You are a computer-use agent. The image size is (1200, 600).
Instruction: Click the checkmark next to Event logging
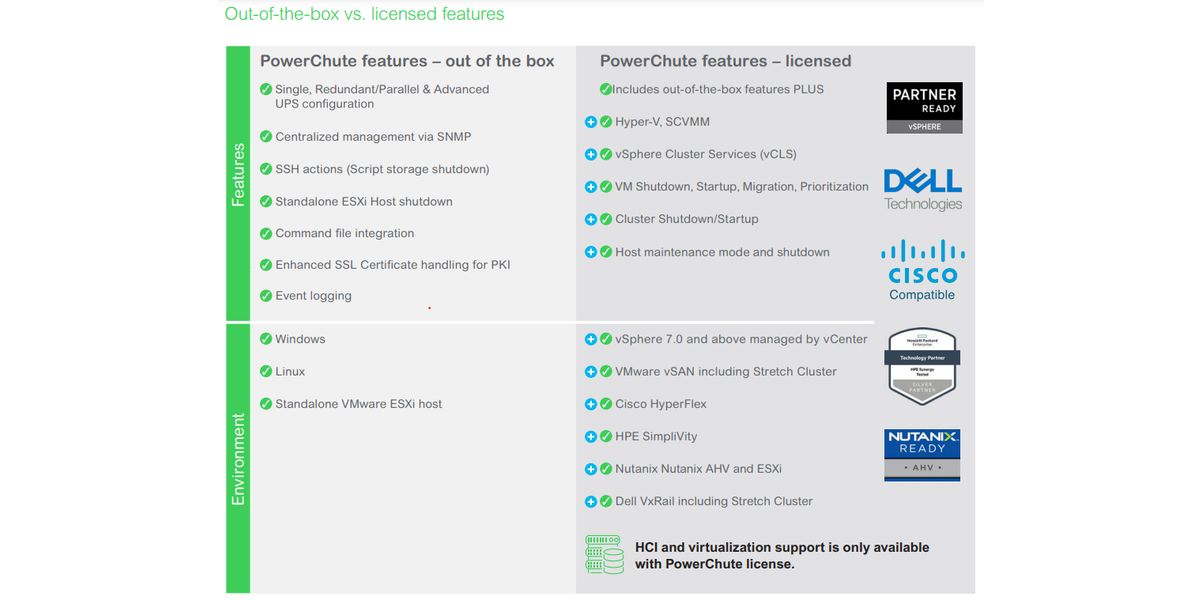coord(266,296)
